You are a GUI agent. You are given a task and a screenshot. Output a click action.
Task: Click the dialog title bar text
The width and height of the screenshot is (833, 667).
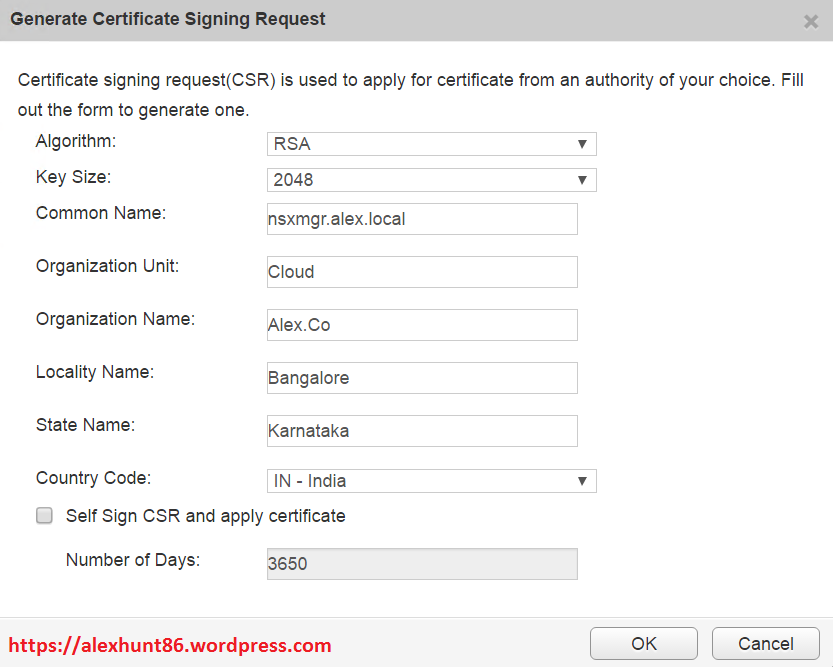point(168,19)
